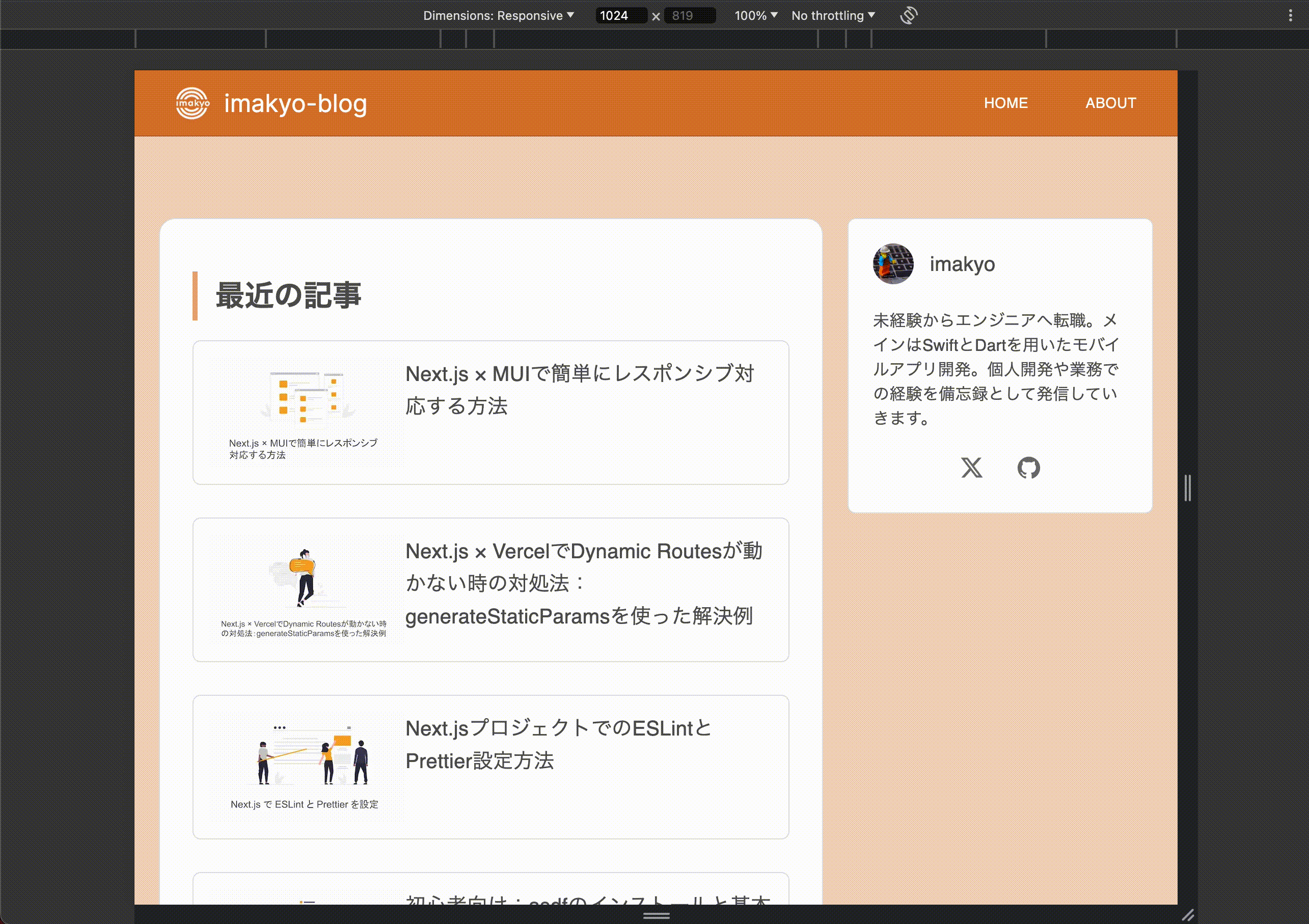Go to the ABOUT nav link

(1110, 103)
